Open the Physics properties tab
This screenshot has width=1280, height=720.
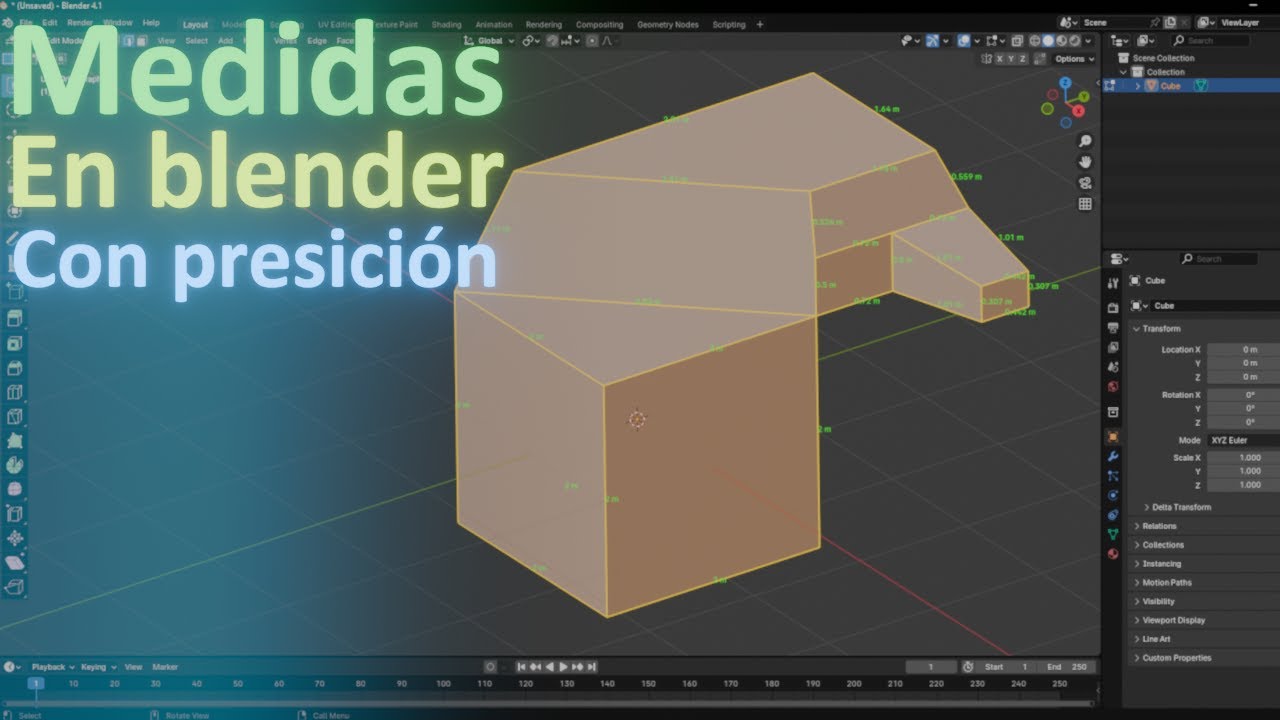point(1113,495)
